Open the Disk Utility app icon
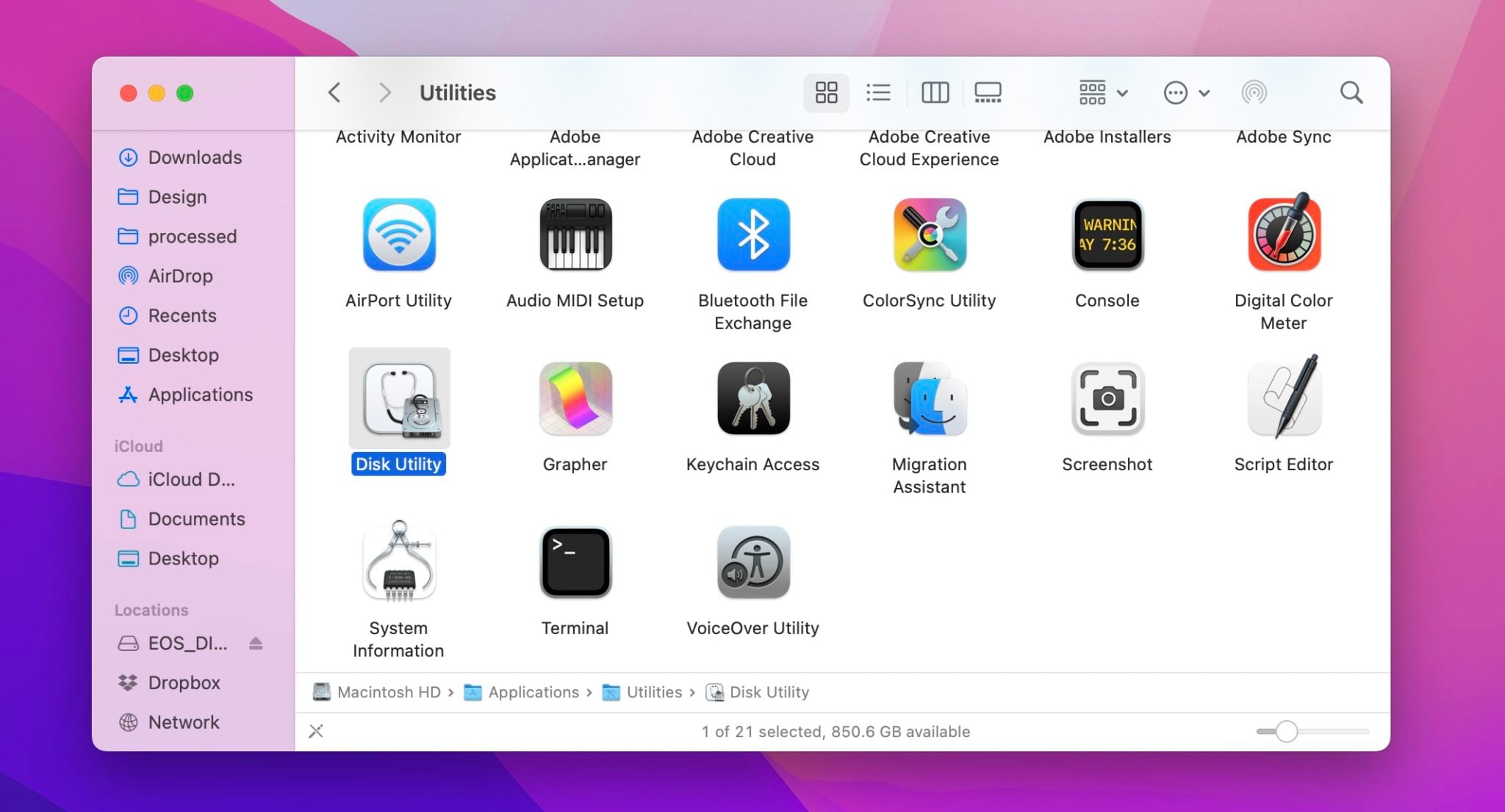Viewport: 1505px width, 812px height. [x=398, y=399]
